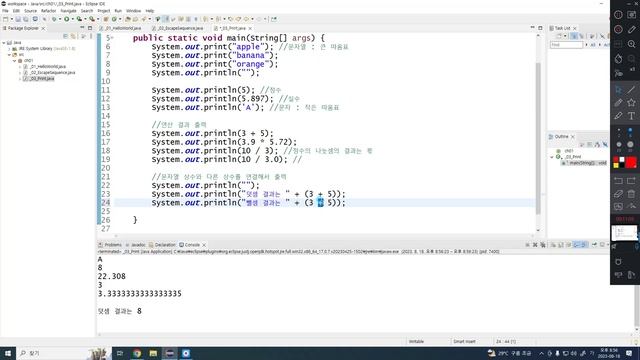The width and height of the screenshot is (640, 360).
Task: Select the blue small pen size dot
Action: point(631,131)
